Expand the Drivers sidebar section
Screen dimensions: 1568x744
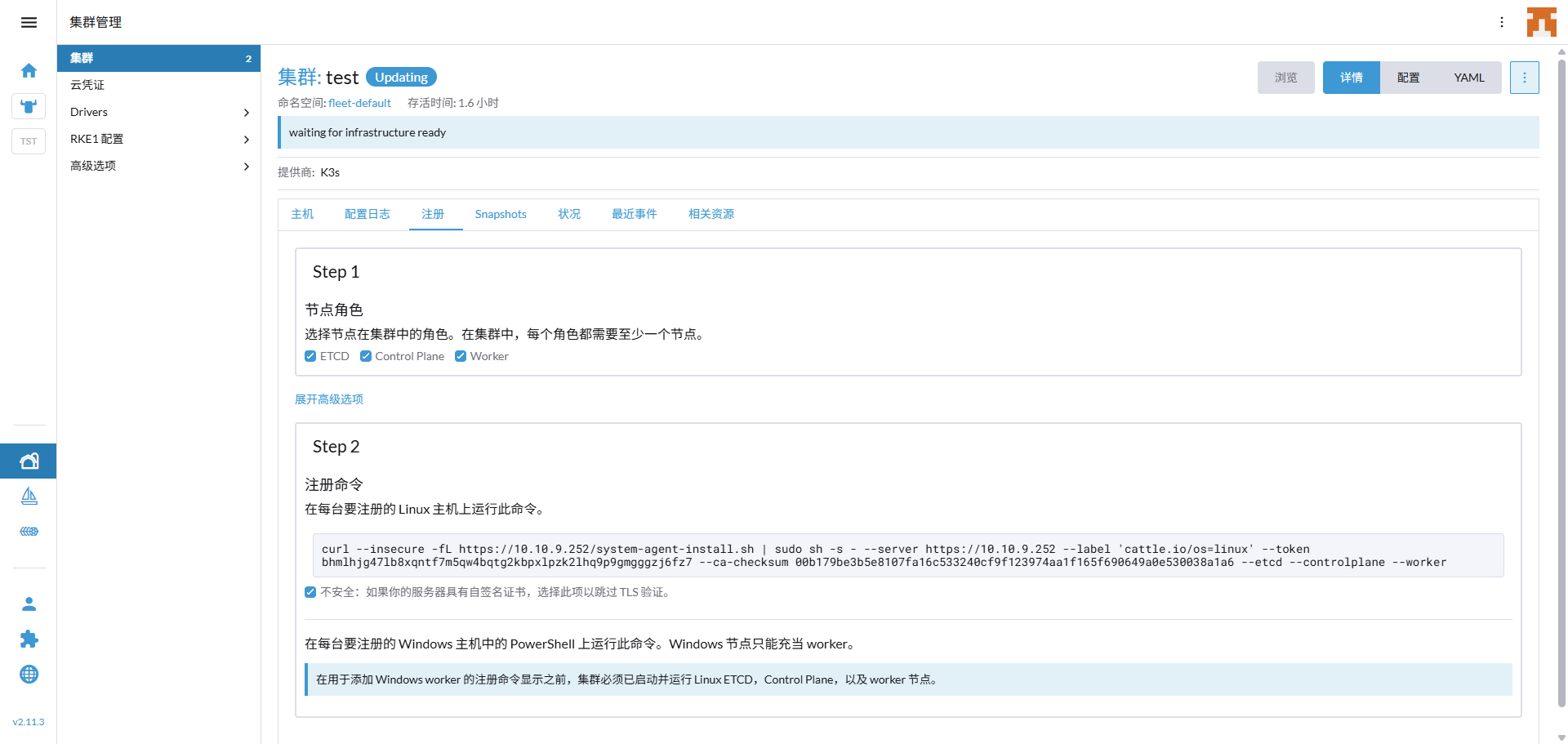pos(158,112)
